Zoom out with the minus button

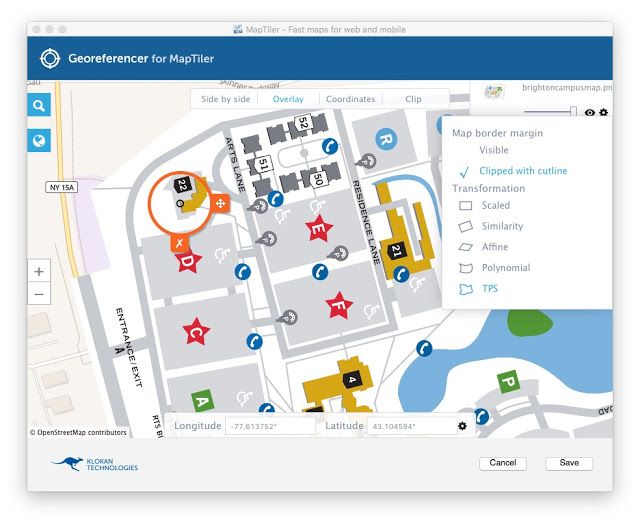point(39,295)
